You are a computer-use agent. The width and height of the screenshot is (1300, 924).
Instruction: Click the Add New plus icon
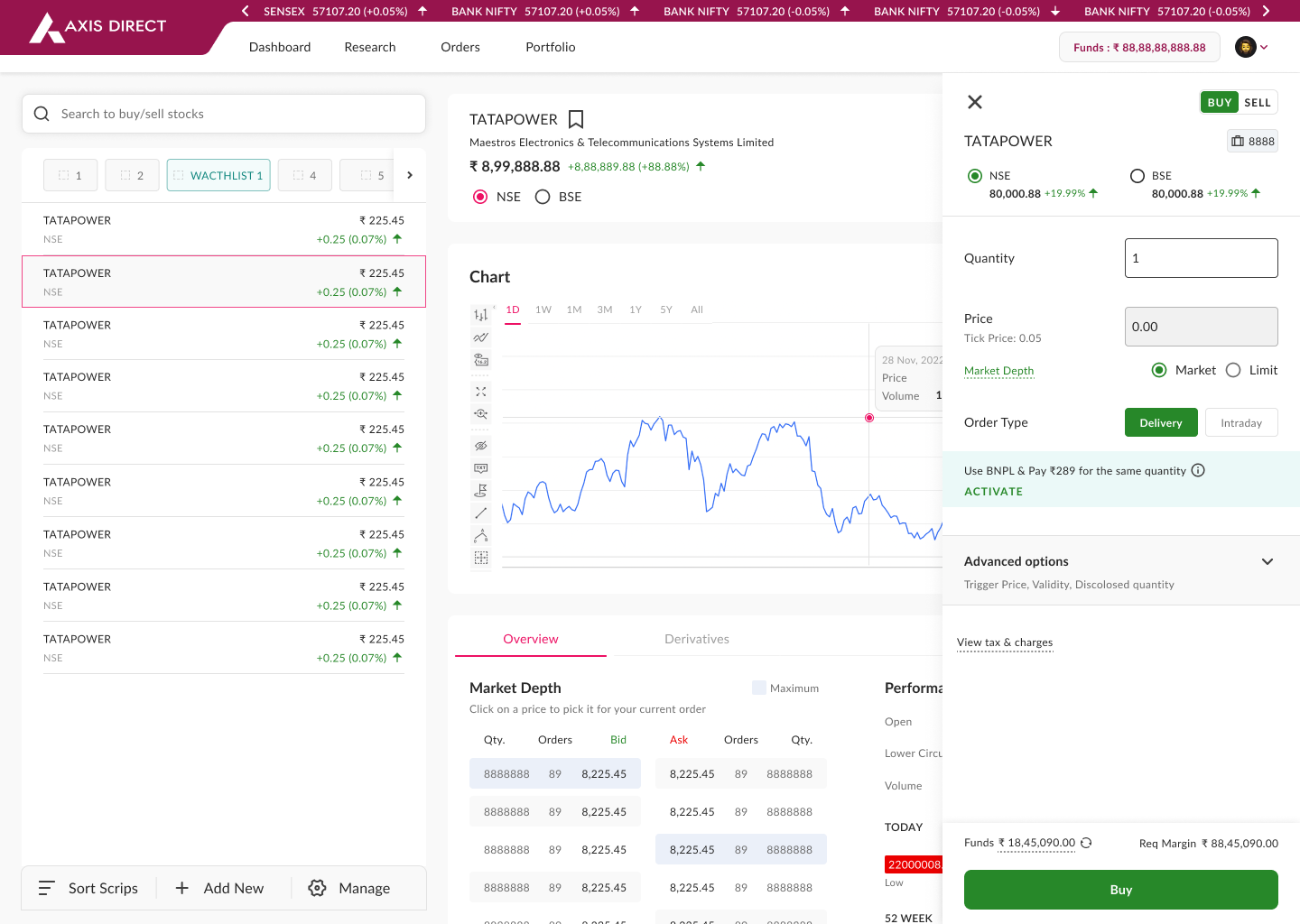[x=181, y=888]
